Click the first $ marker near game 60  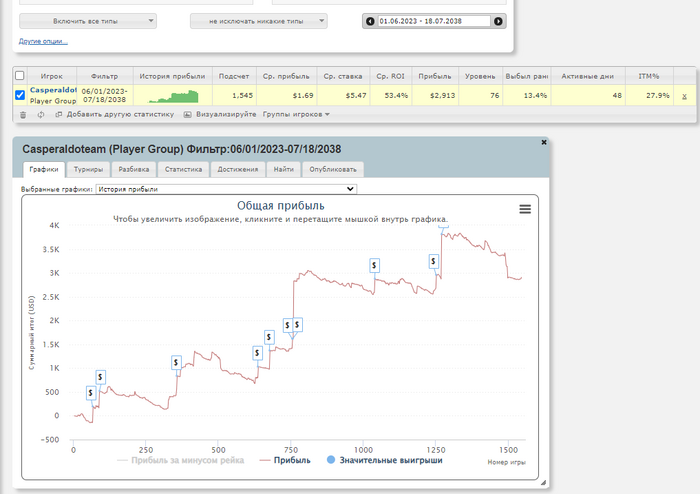pos(91,393)
